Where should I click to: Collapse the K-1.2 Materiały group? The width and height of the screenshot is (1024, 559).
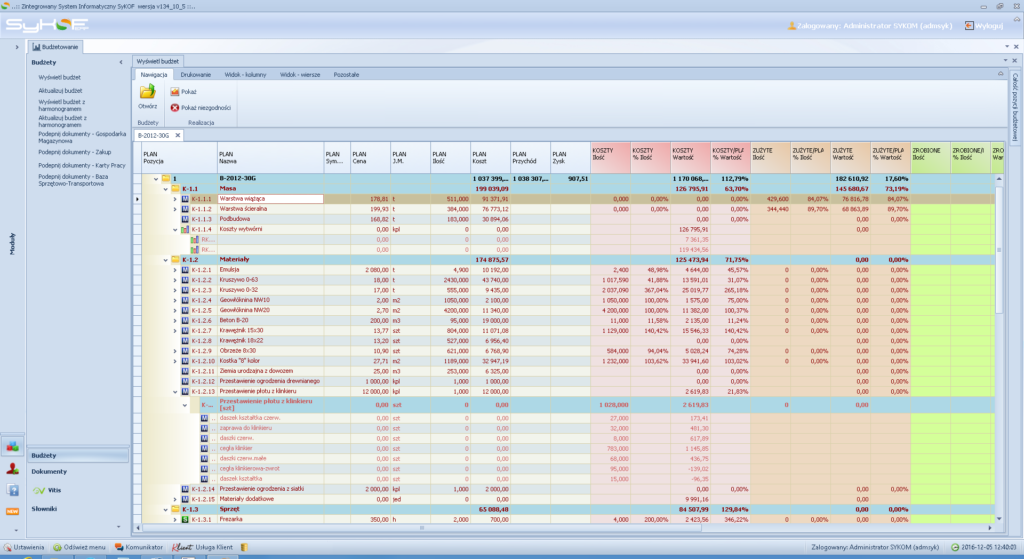pyautogui.click(x=165, y=260)
